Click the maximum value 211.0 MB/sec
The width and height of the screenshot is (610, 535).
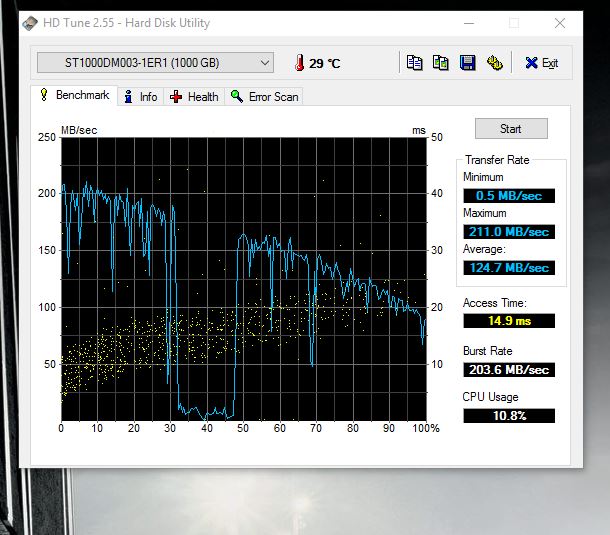509,232
